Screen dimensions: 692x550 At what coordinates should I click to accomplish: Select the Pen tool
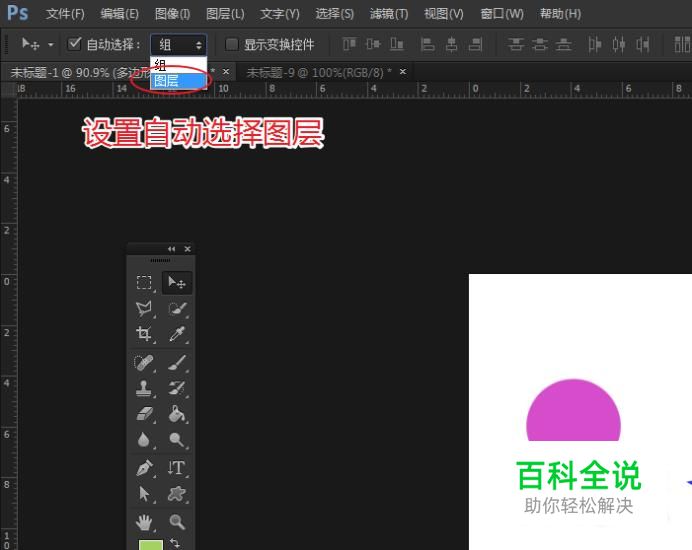pos(144,468)
